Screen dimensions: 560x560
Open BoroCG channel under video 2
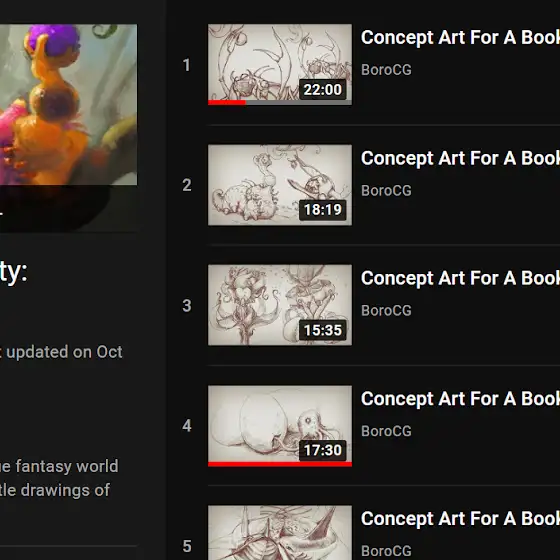pos(386,190)
